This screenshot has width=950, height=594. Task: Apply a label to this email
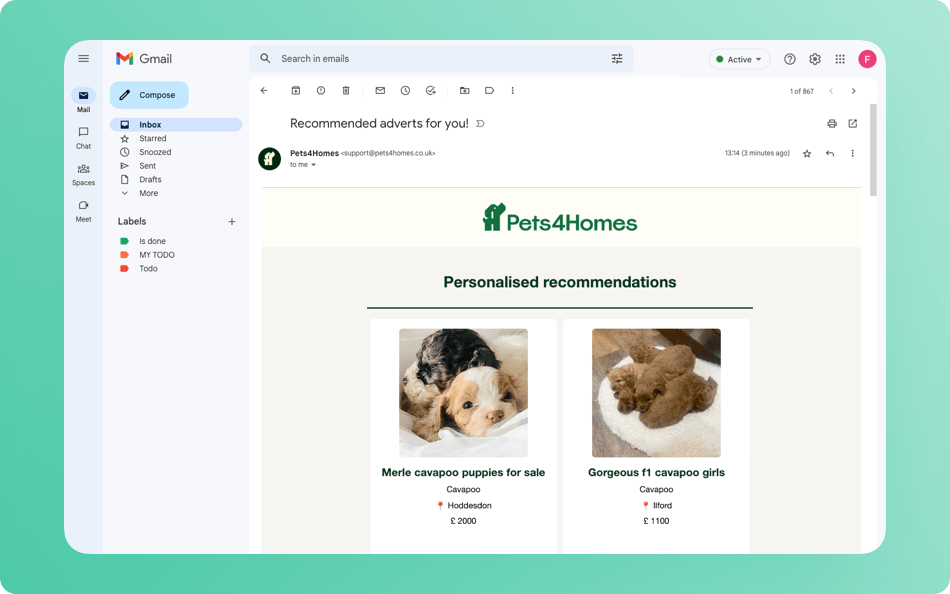pos(490,91)
